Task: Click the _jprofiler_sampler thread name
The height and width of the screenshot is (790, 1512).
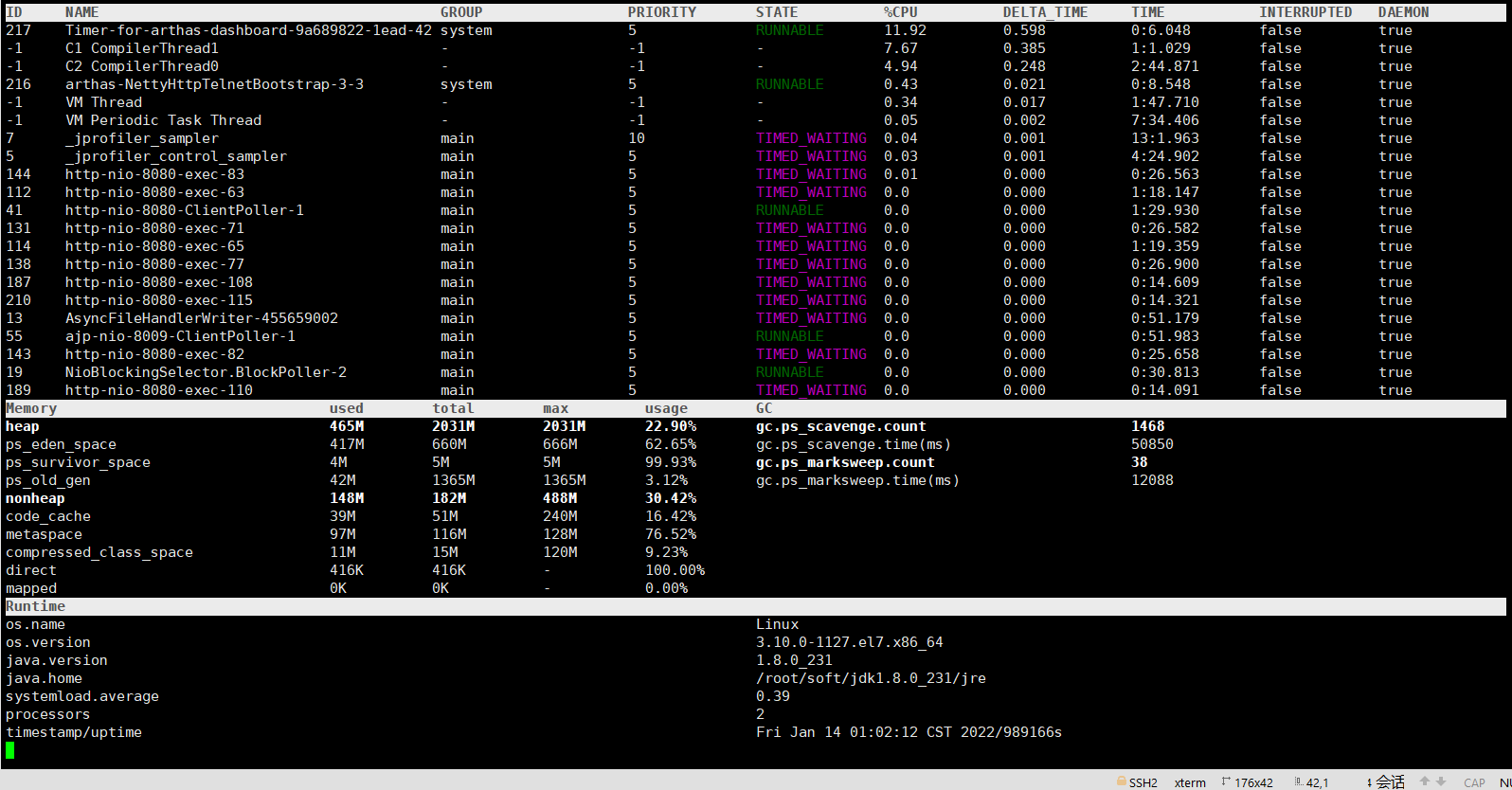Action: pyautogui.click(x=142, y=138)
